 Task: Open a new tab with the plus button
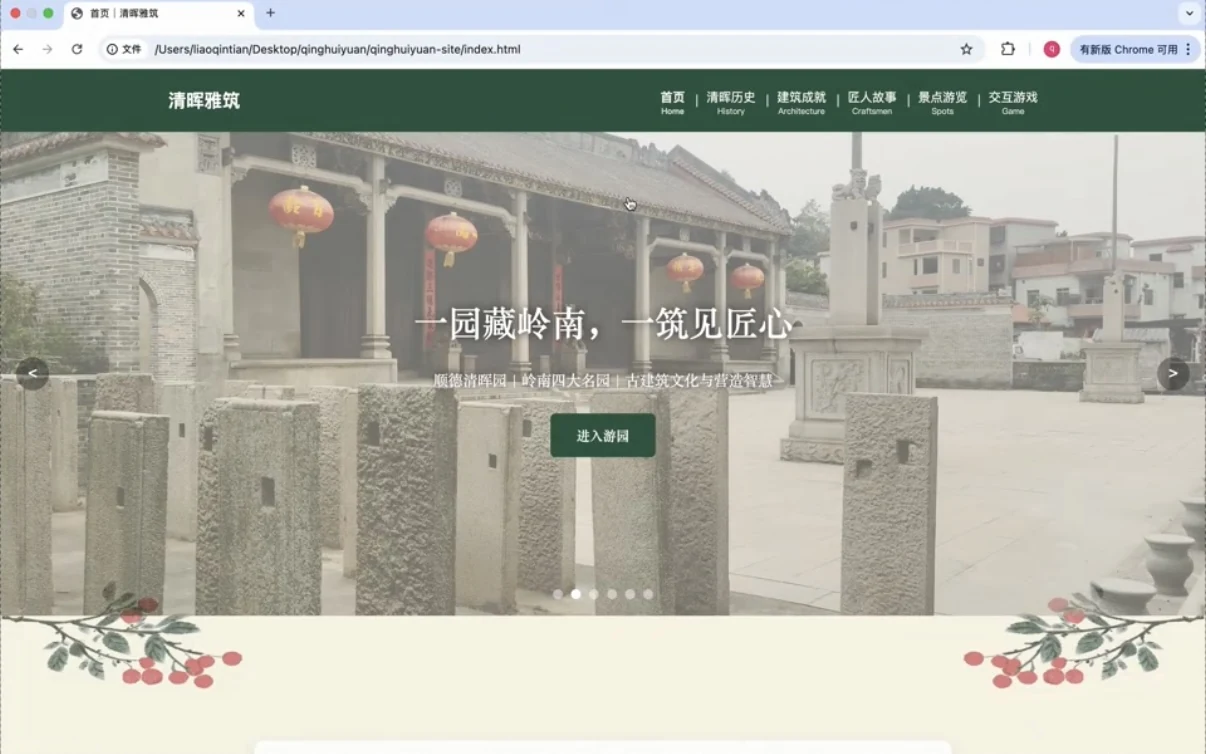click(x=270, y=13)
